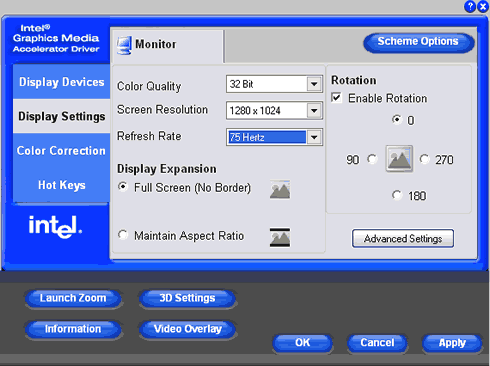Click the rotation preview picture icon
This screenshot has width=490, height=366.
399,159
